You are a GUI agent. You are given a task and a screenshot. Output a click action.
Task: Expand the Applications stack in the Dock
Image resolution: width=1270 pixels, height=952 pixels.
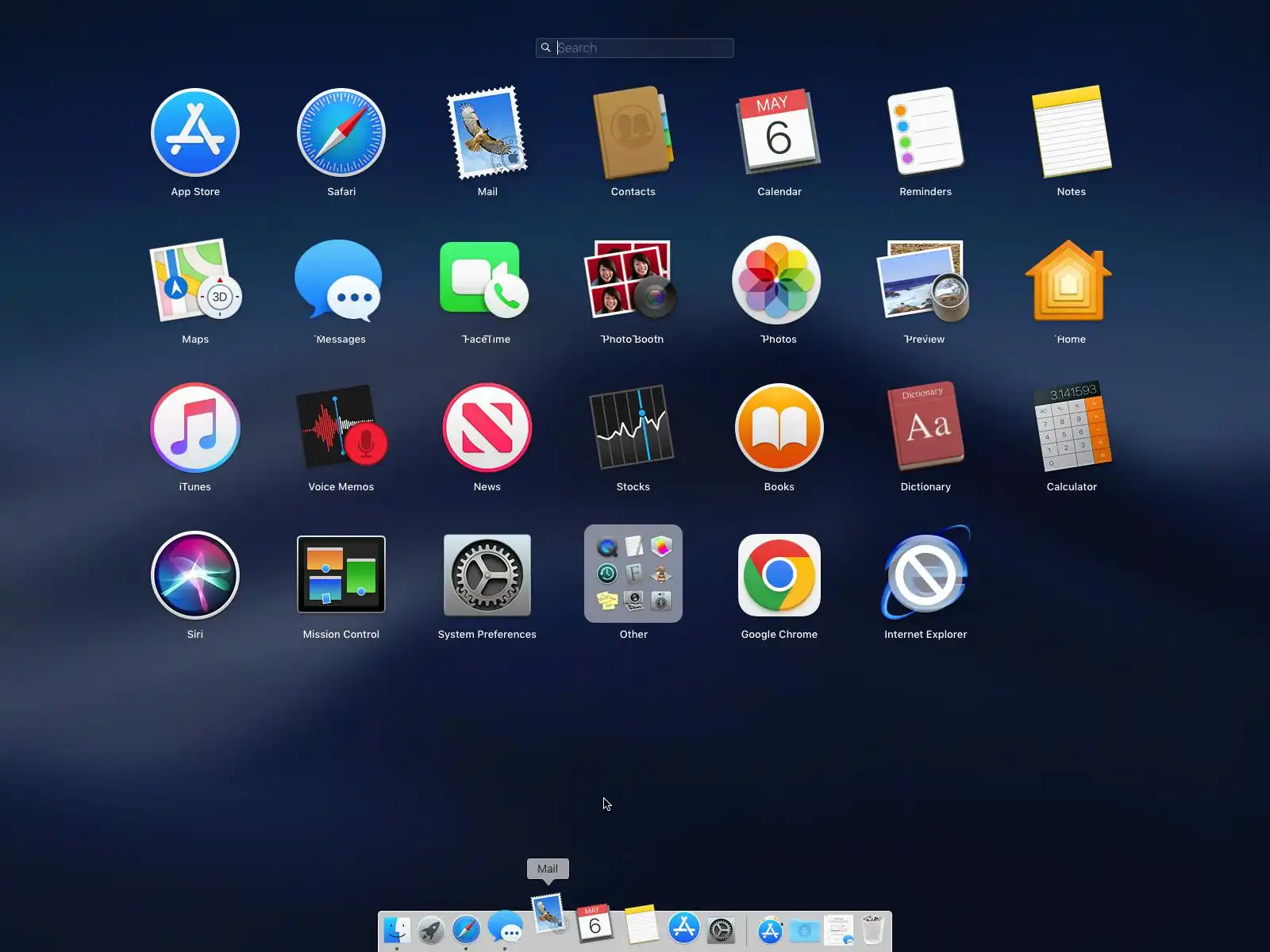point(770,930)
